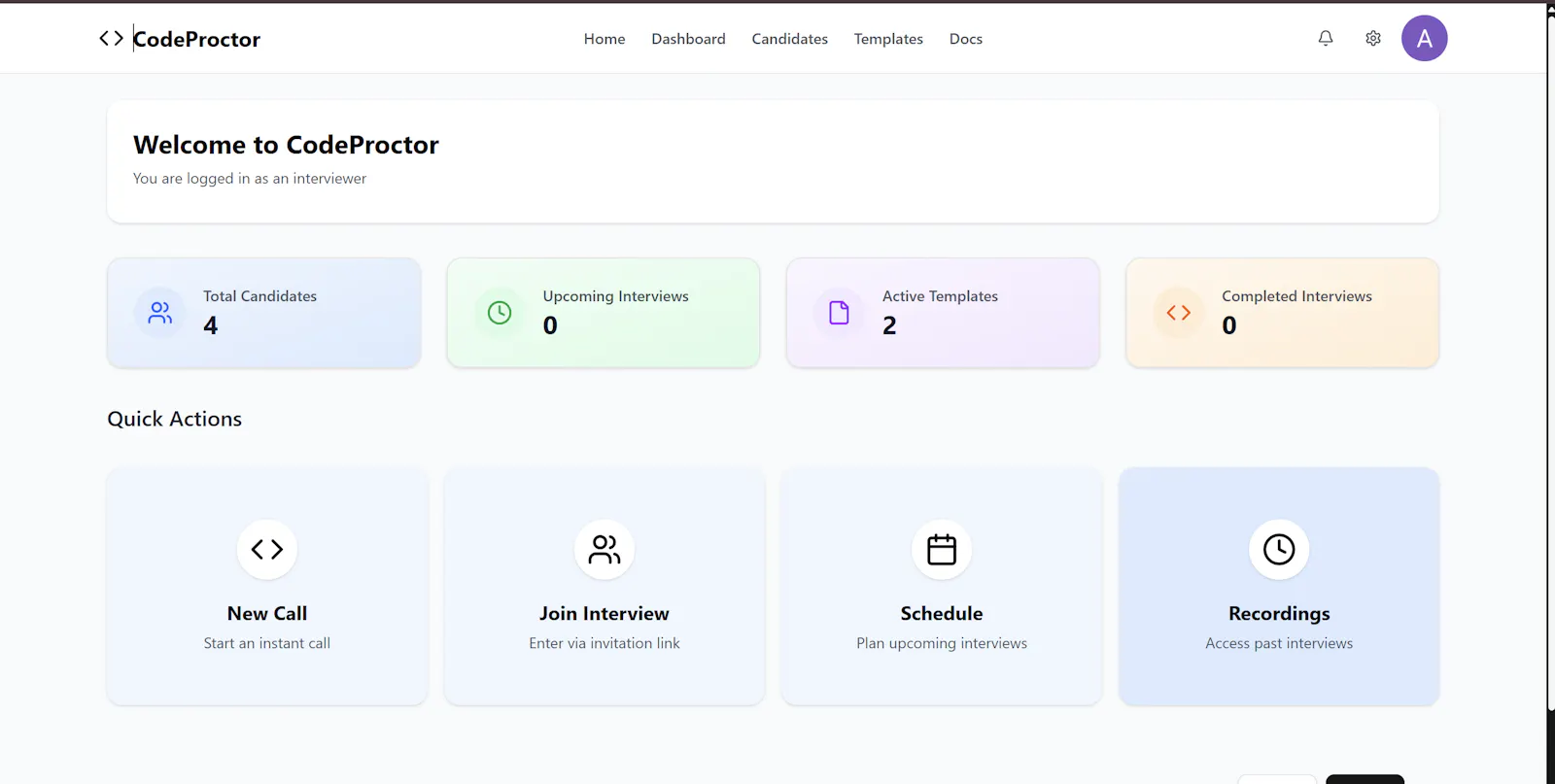Screen dimensions: 1555x784
Task: Click the Active Templates file icon
Action: click(839, 313)
